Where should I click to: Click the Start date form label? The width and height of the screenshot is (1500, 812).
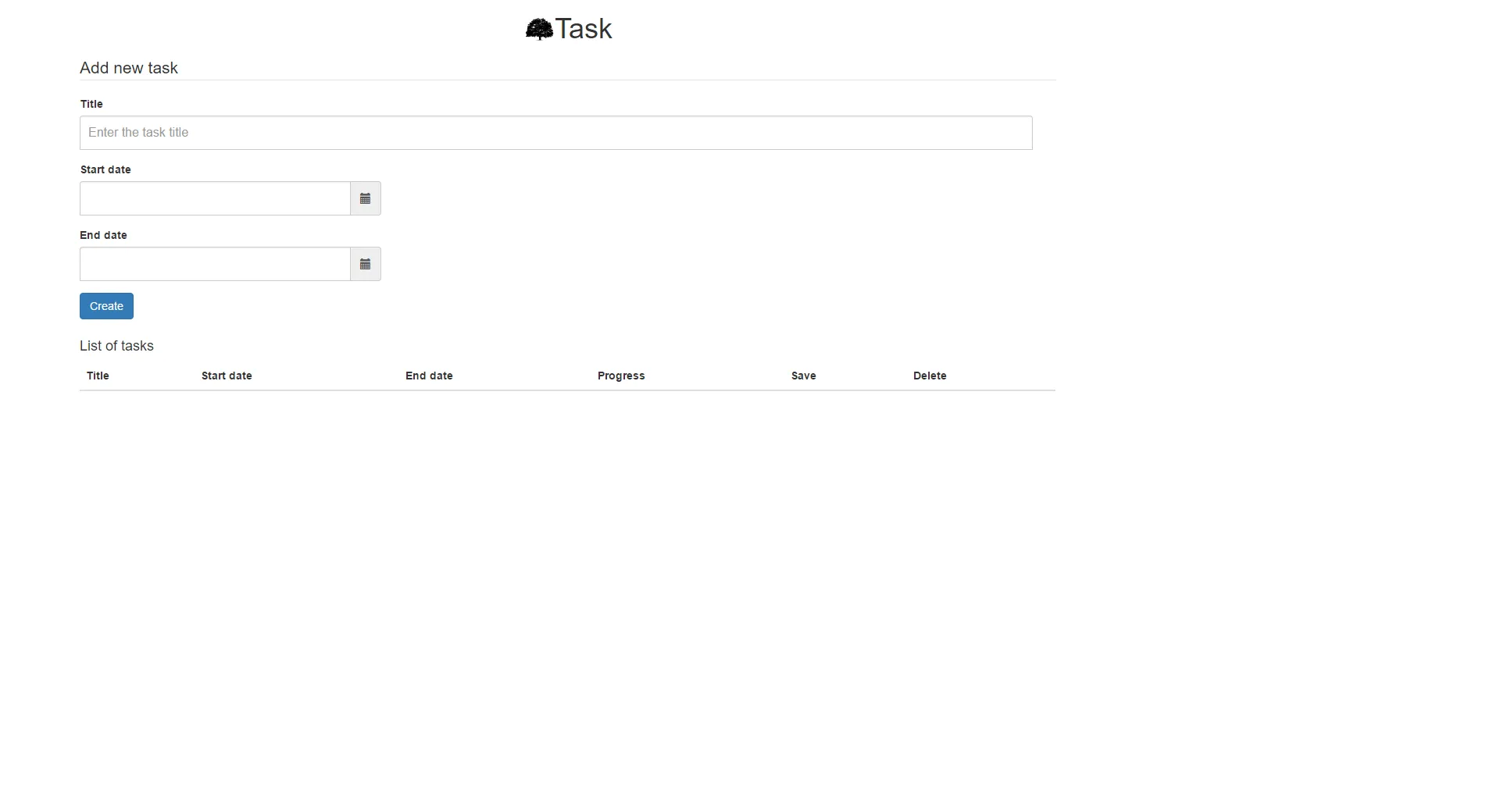(105, 169)
